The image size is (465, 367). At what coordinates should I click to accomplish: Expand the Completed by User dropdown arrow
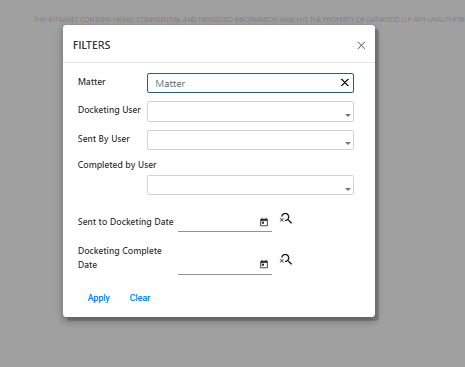coord(348,189)
